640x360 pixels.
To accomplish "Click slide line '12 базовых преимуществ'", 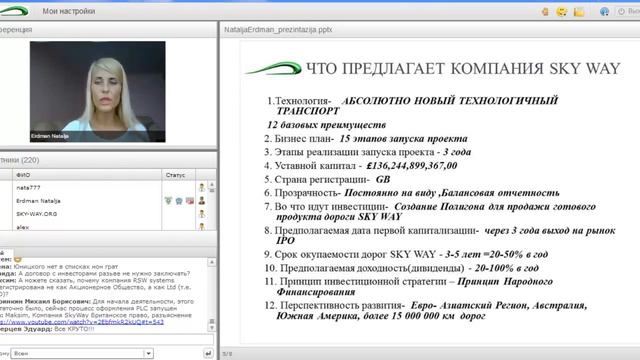I will pos(327,125).
